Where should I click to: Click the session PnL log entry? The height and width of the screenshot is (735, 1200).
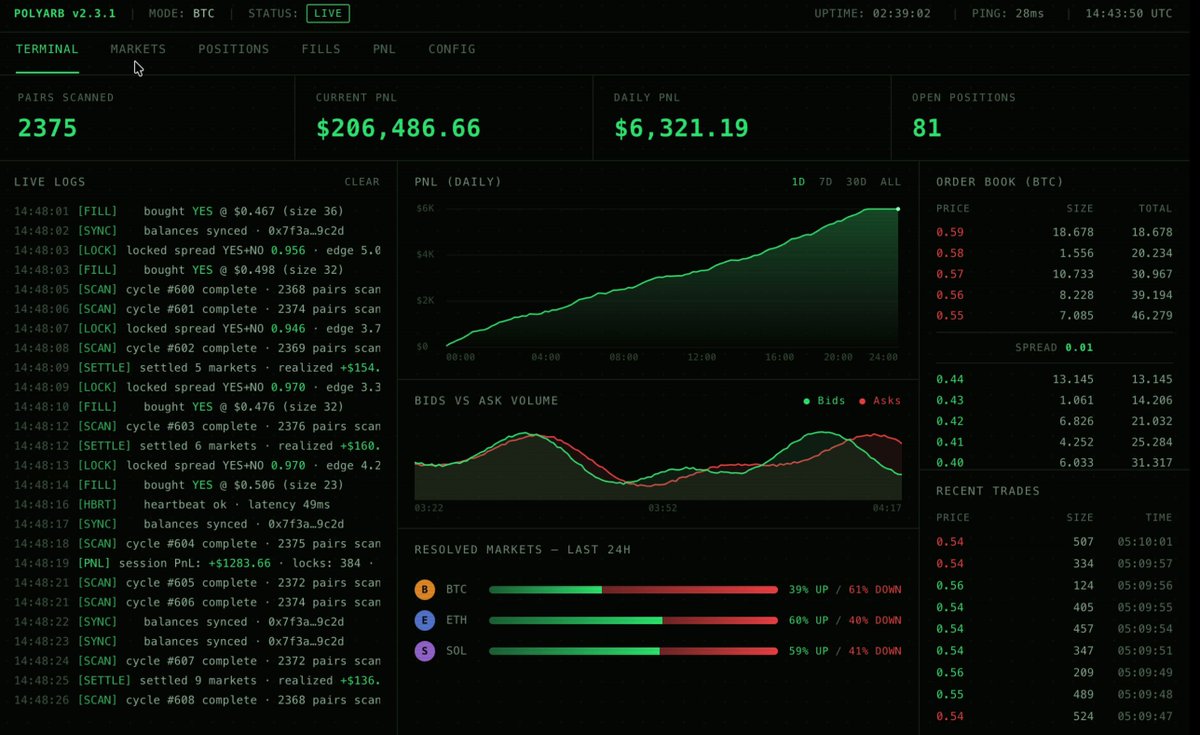tap(197, 563)
